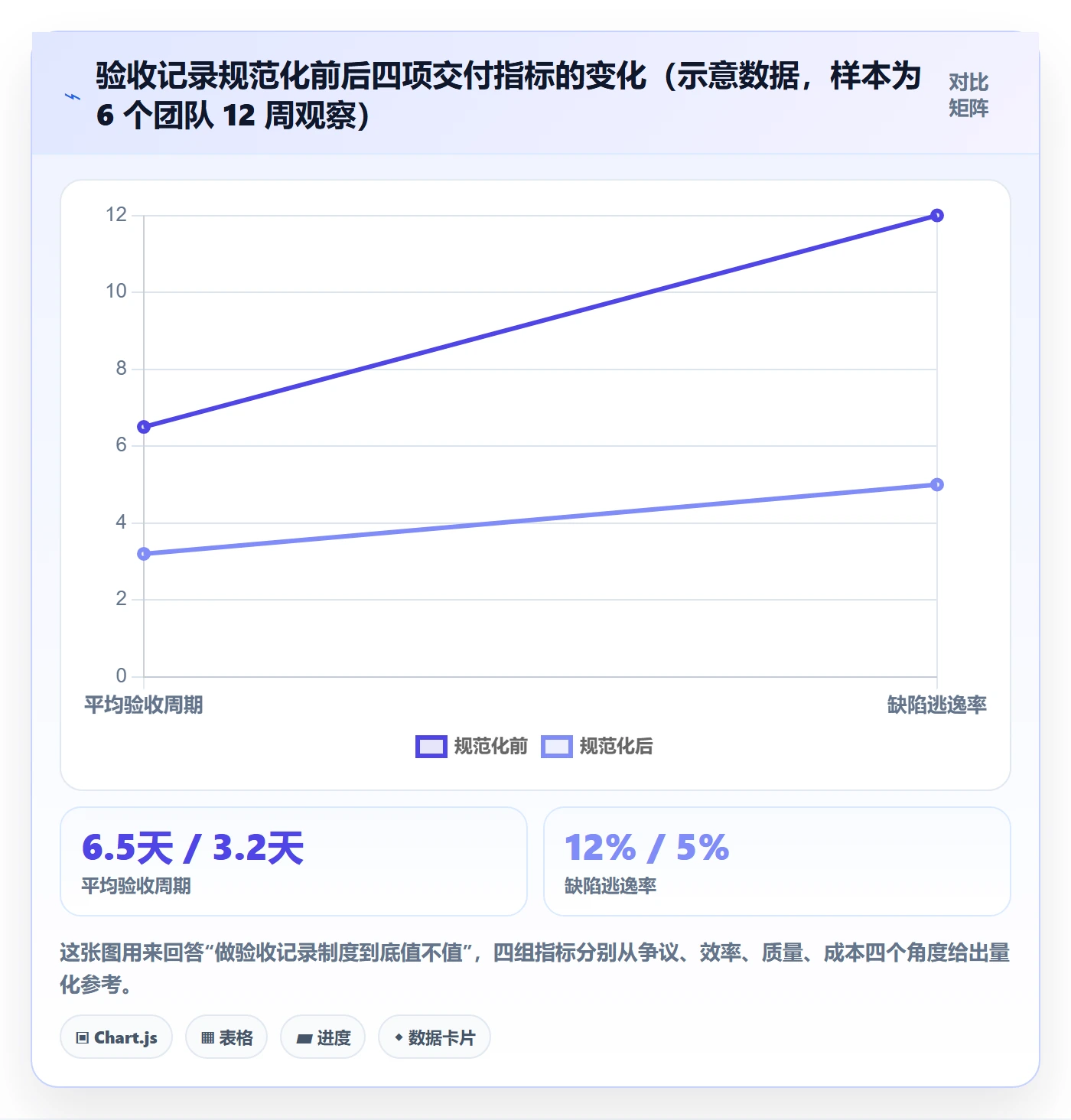
Task: Click the 平均验收周期 caption in the metric card
Action: [136, 886]
